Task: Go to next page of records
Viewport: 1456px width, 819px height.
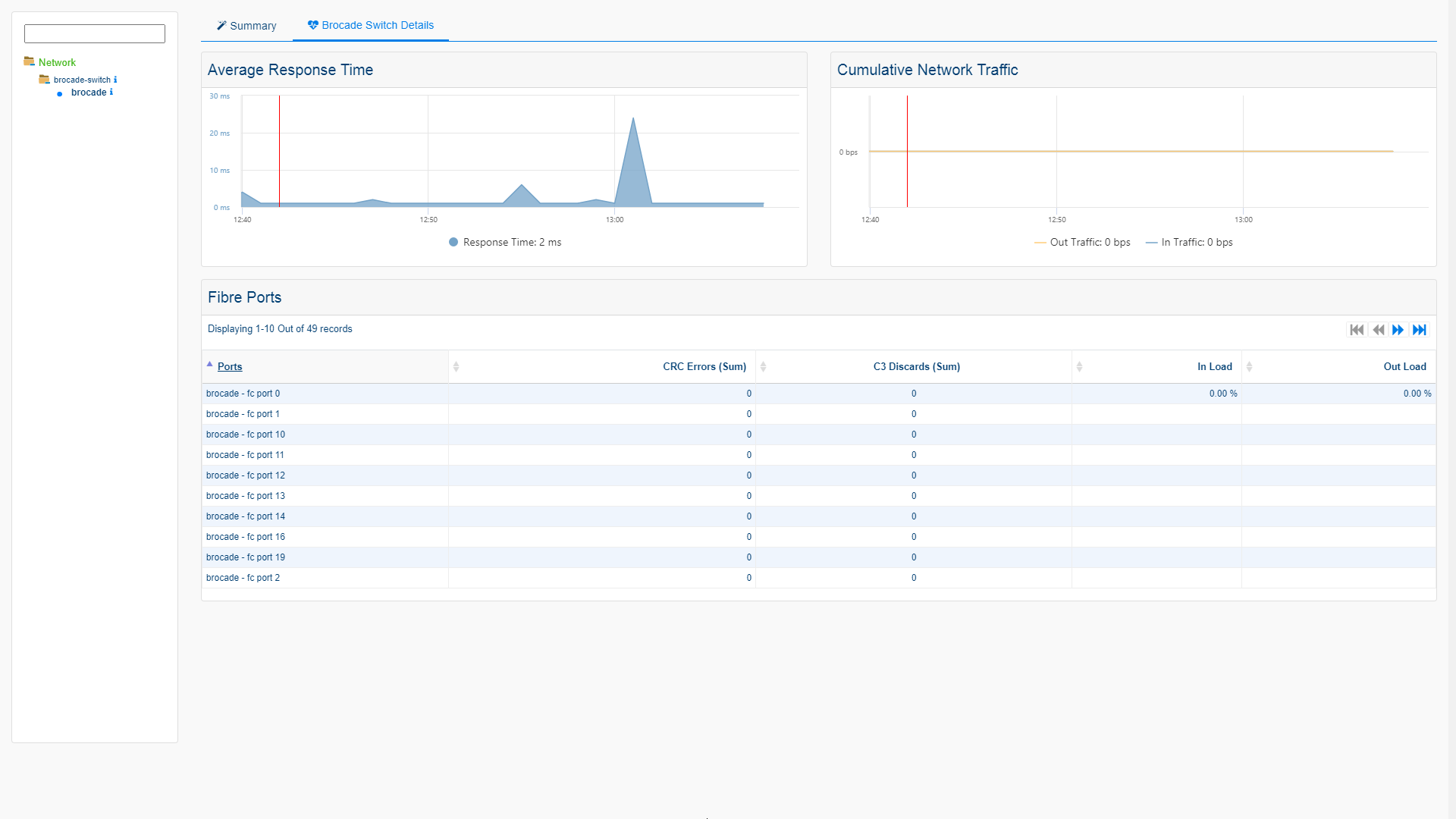Action: click(1398, 330)
